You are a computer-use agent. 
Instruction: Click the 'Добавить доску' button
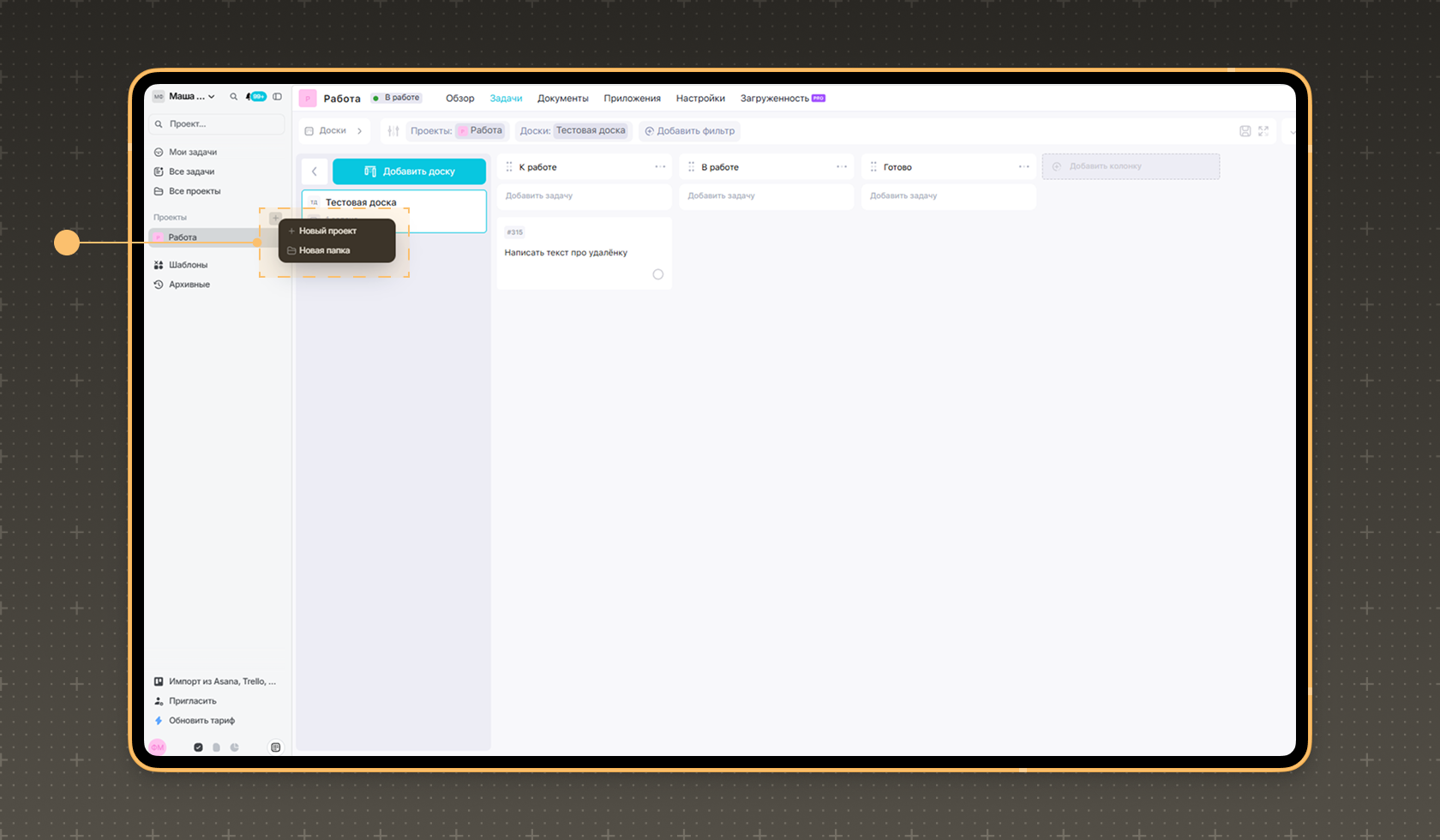pyautogui.click(x=409, y=171)
